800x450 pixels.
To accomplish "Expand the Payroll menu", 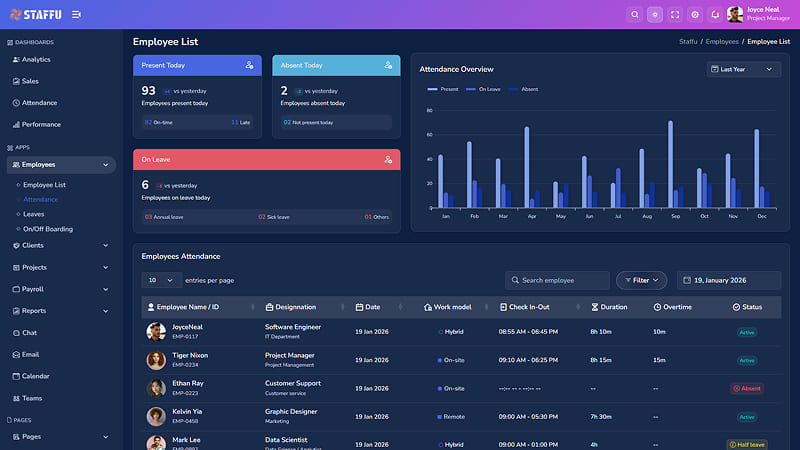I will coord(61,289).
